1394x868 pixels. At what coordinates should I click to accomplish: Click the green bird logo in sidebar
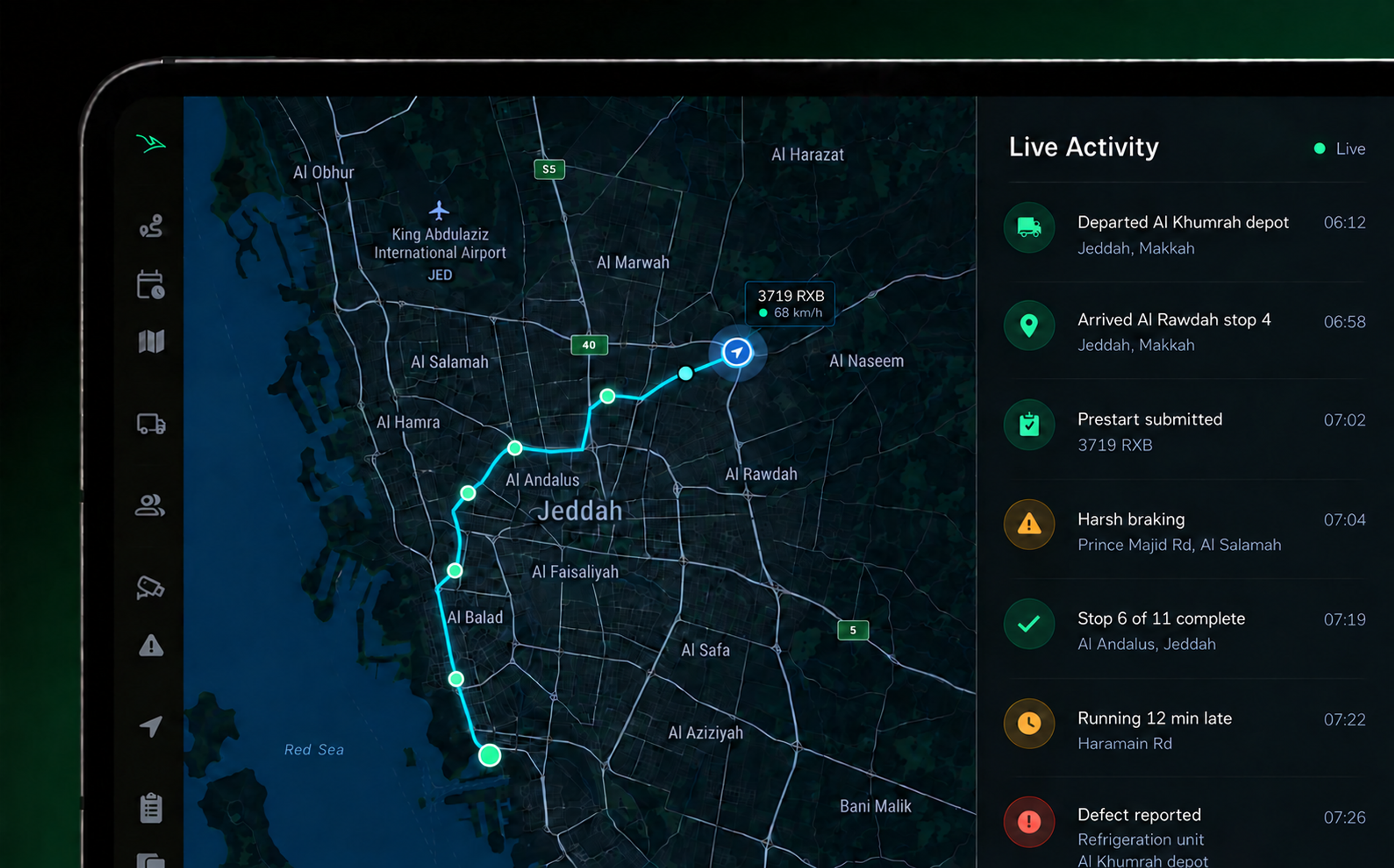coord(151,144)
